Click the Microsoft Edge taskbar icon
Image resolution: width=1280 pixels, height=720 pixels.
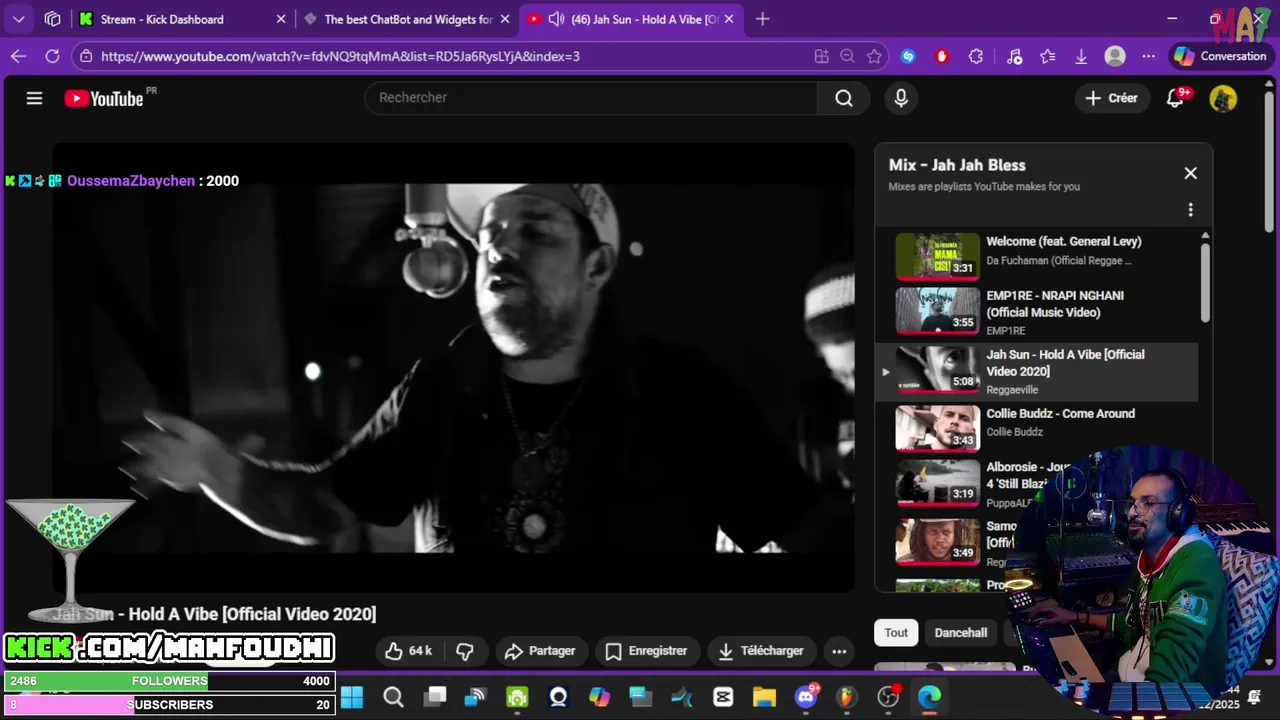click(x=930, y=697)
